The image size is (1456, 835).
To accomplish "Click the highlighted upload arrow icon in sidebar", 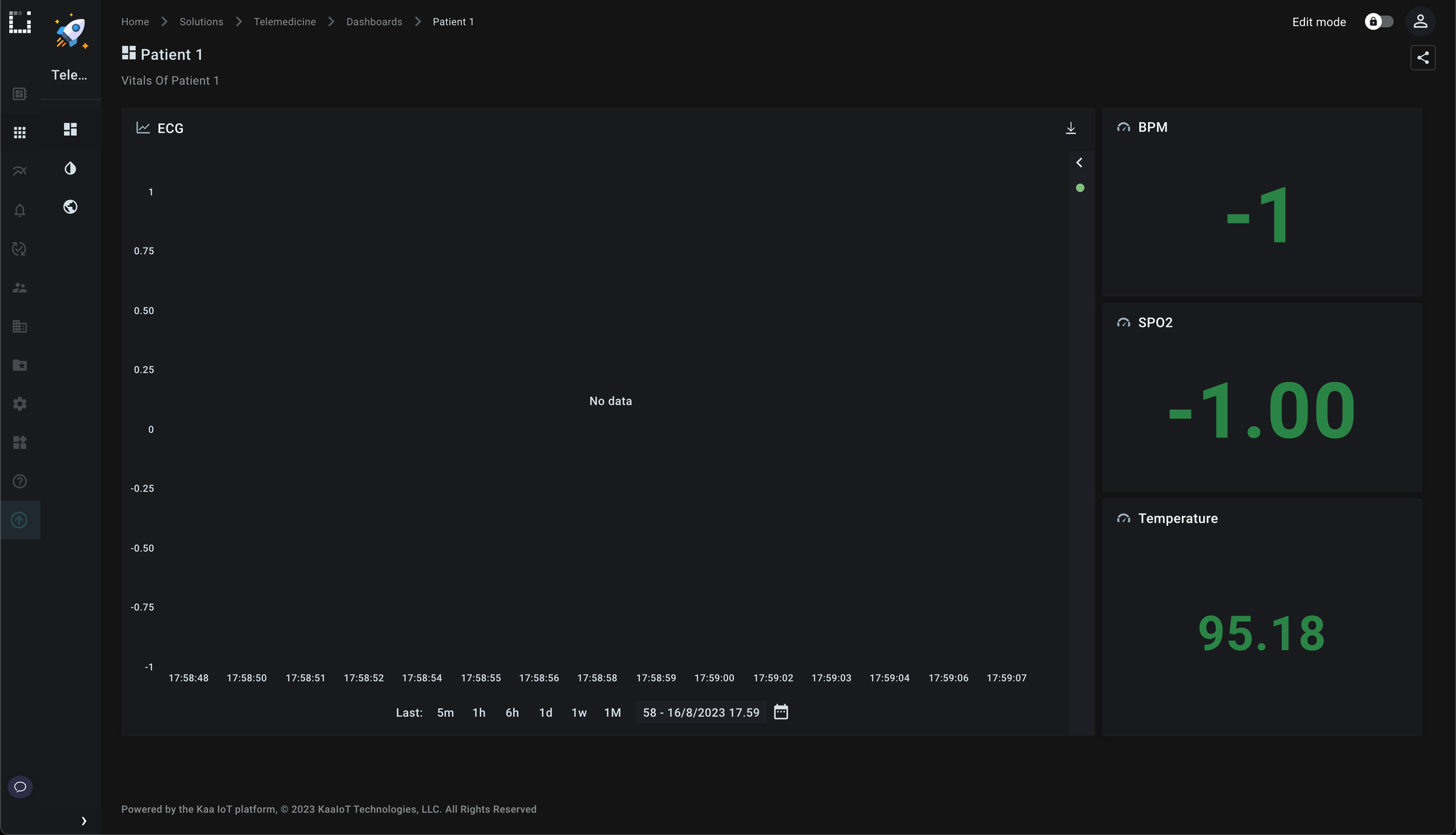I will (20, 520).
